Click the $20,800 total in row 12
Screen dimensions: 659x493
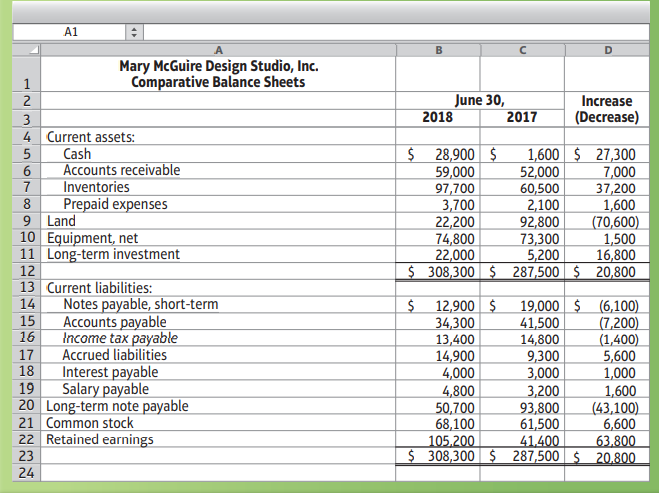pyautogui.click(x=605, y=272)
